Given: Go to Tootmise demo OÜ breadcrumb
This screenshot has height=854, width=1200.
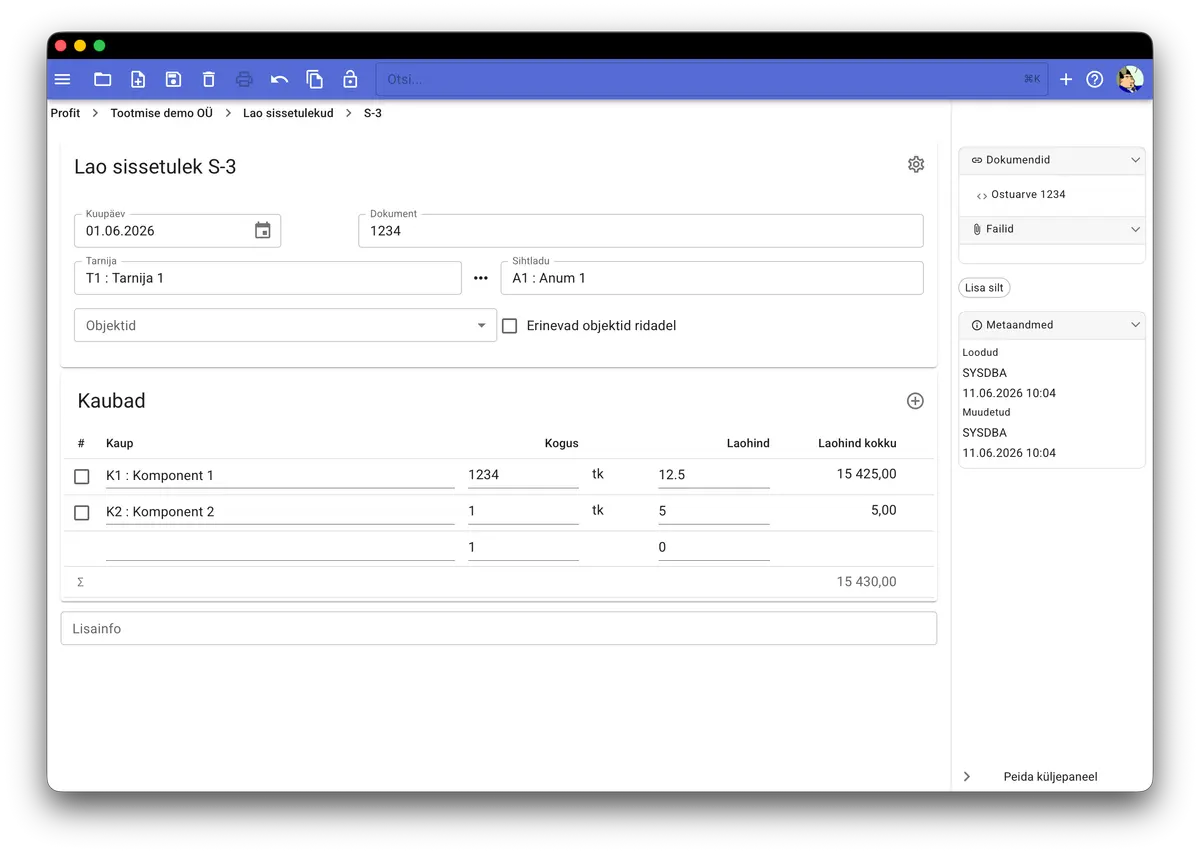Looking at the screenshot, I should [162, 113].
